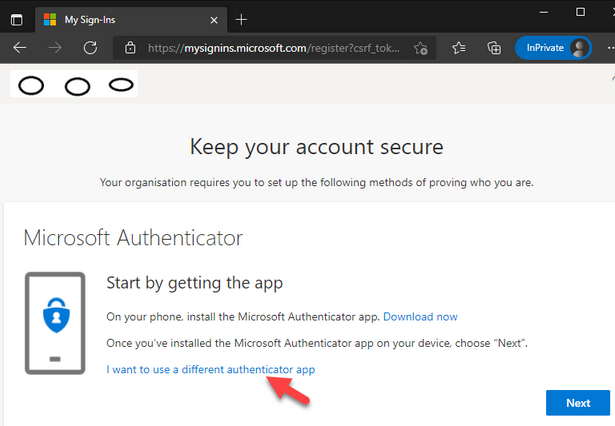
Task: Click the Forward navigation arrow
Action: [x=55, y=48]
